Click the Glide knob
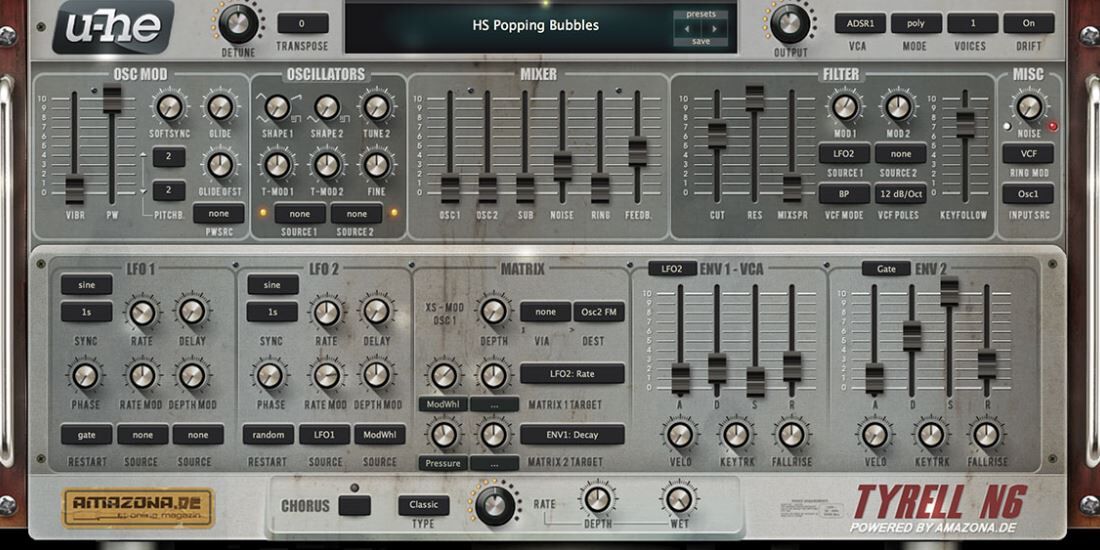 [220, 107]
